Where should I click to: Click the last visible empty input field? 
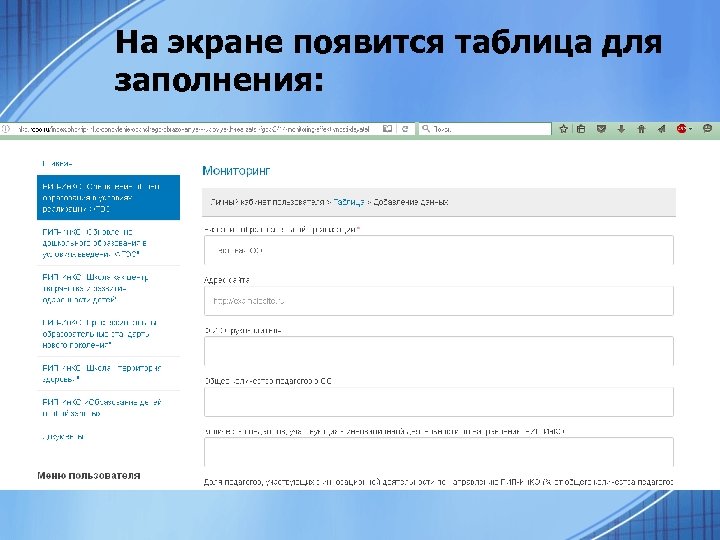[x=439, y=452]
